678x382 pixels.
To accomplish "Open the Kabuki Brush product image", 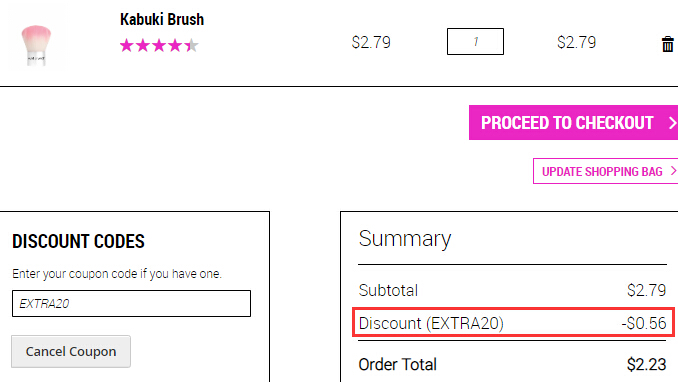I will point(36,45).
